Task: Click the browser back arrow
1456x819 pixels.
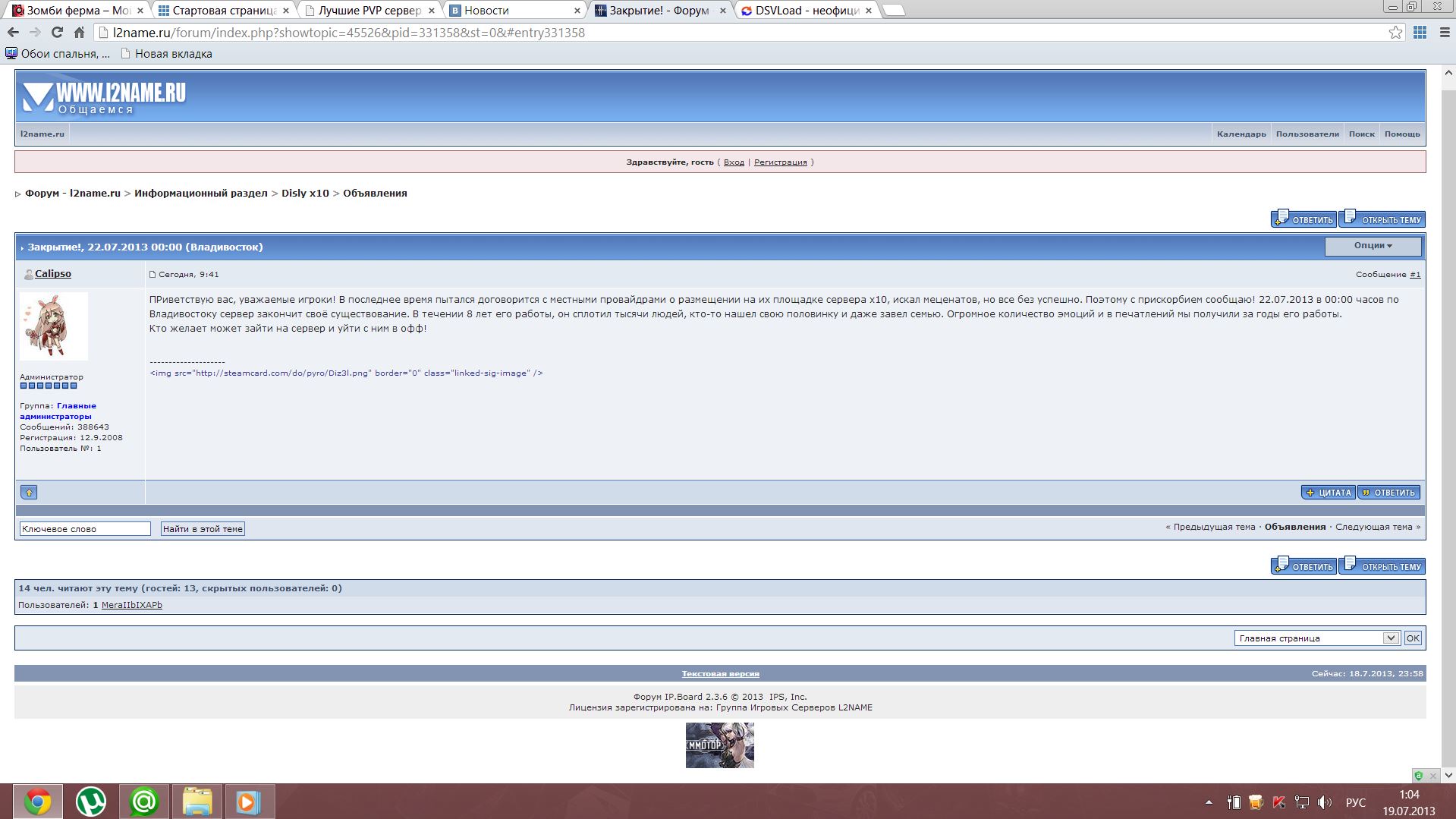Action: [x=13, y=33]
